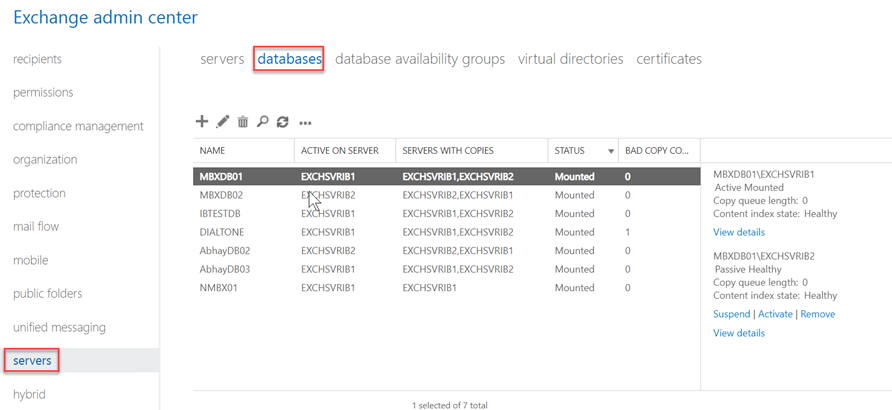The width and height of the screenshot is (892, 410).
Task: Click Active Mounted status text
Action: coord(749,187)
